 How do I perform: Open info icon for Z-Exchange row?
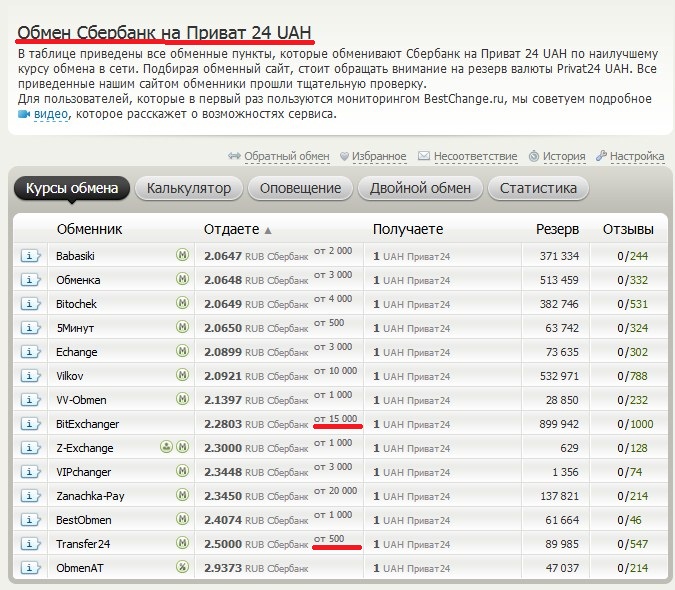[30, 448]
